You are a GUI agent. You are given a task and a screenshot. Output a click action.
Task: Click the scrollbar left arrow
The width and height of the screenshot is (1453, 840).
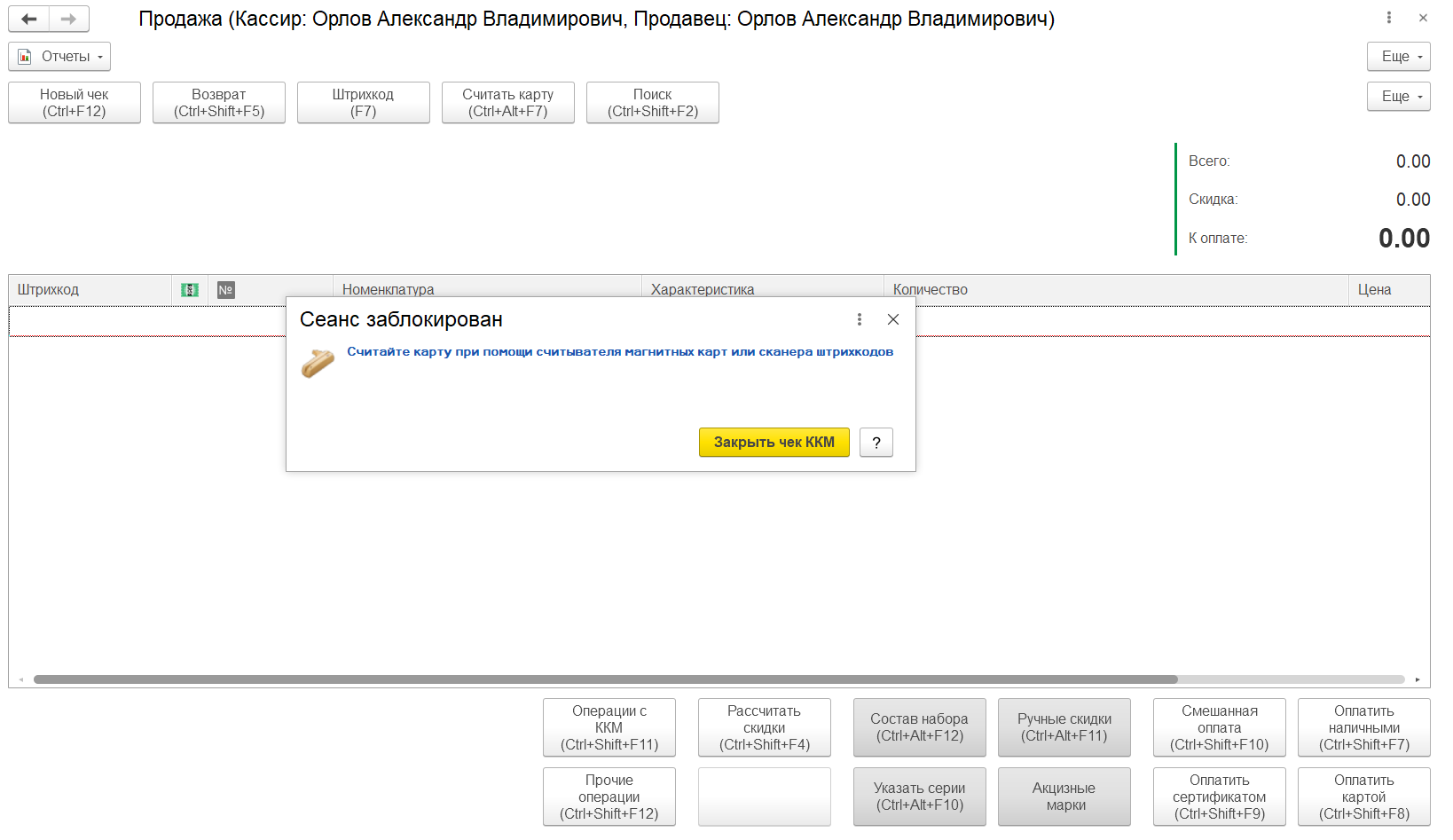[21, 679]
